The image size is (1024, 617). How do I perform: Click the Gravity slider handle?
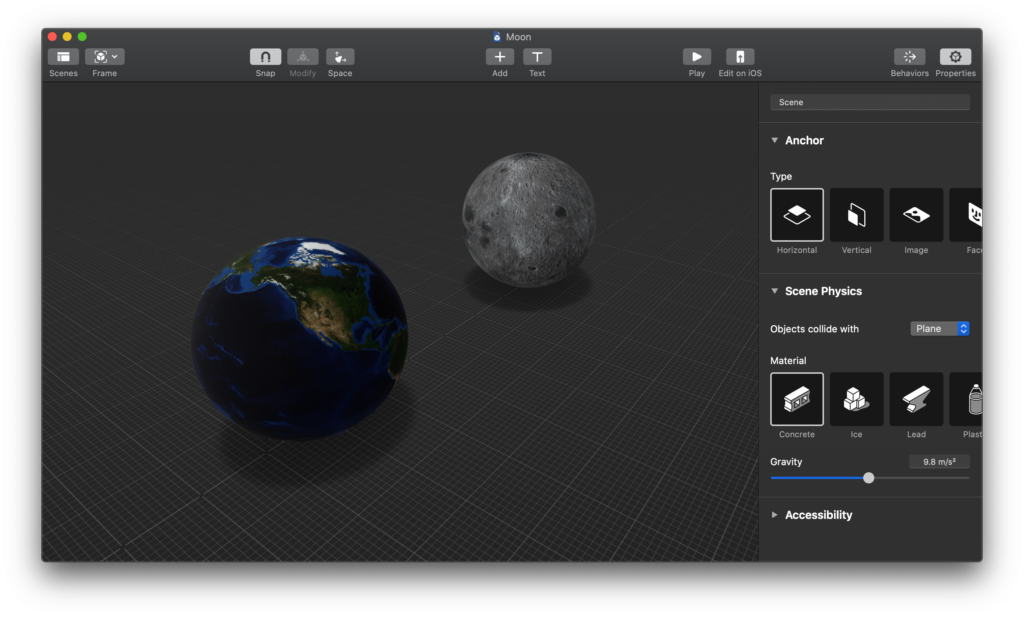pos(869,478)
